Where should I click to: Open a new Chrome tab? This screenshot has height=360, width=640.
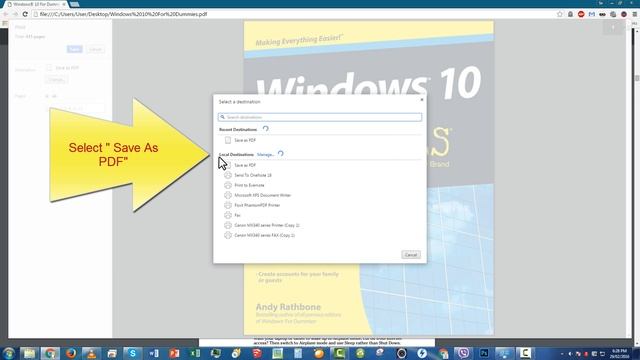[74, 4]
